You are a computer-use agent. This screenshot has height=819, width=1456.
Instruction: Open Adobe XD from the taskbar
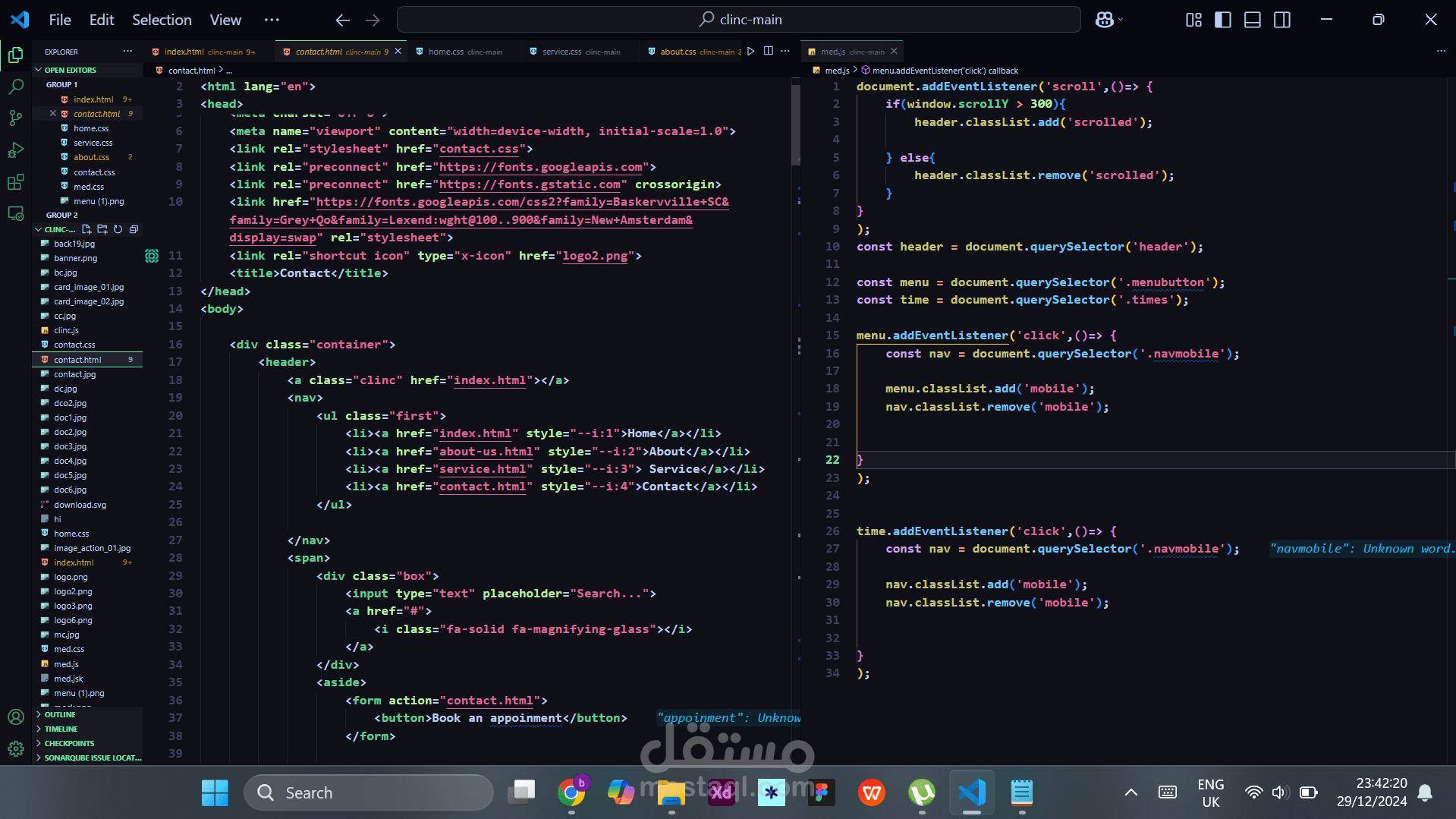click(722, 792)
